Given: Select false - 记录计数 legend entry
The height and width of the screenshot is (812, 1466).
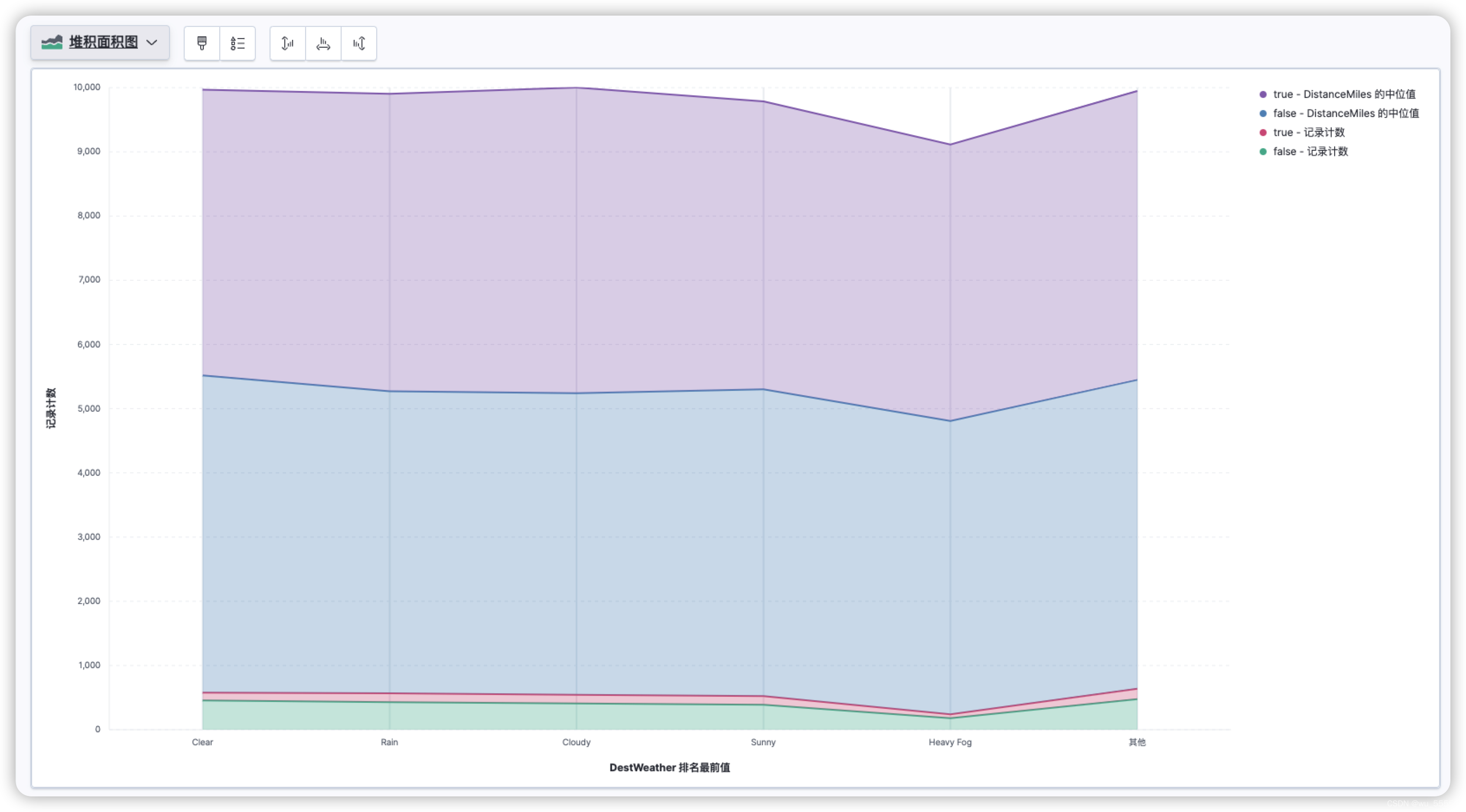Looking at the screenshot, I should click(x=1310, y=152).
